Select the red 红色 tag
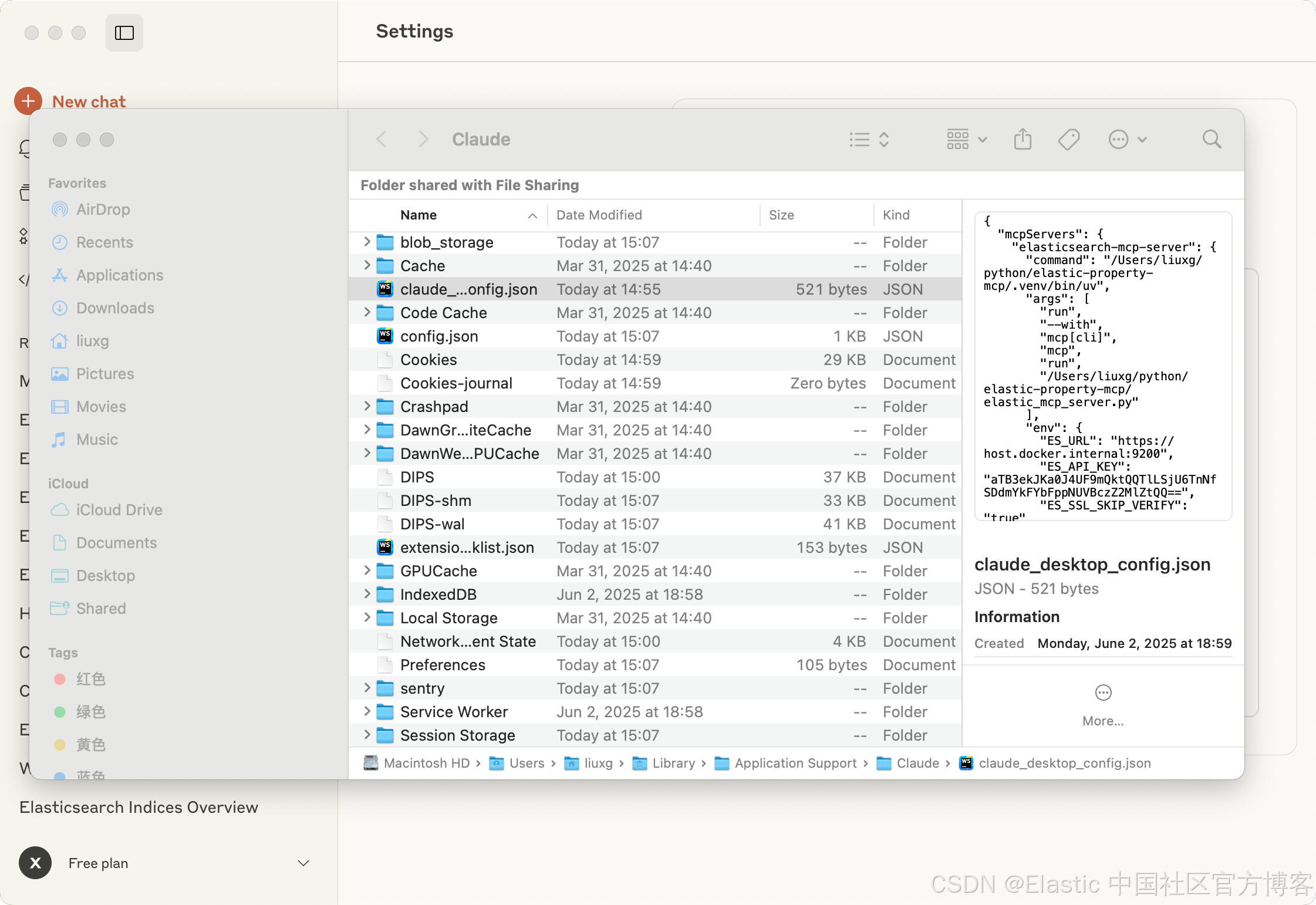The height and width of the screenshot is (905, 1316). point(80,679)
